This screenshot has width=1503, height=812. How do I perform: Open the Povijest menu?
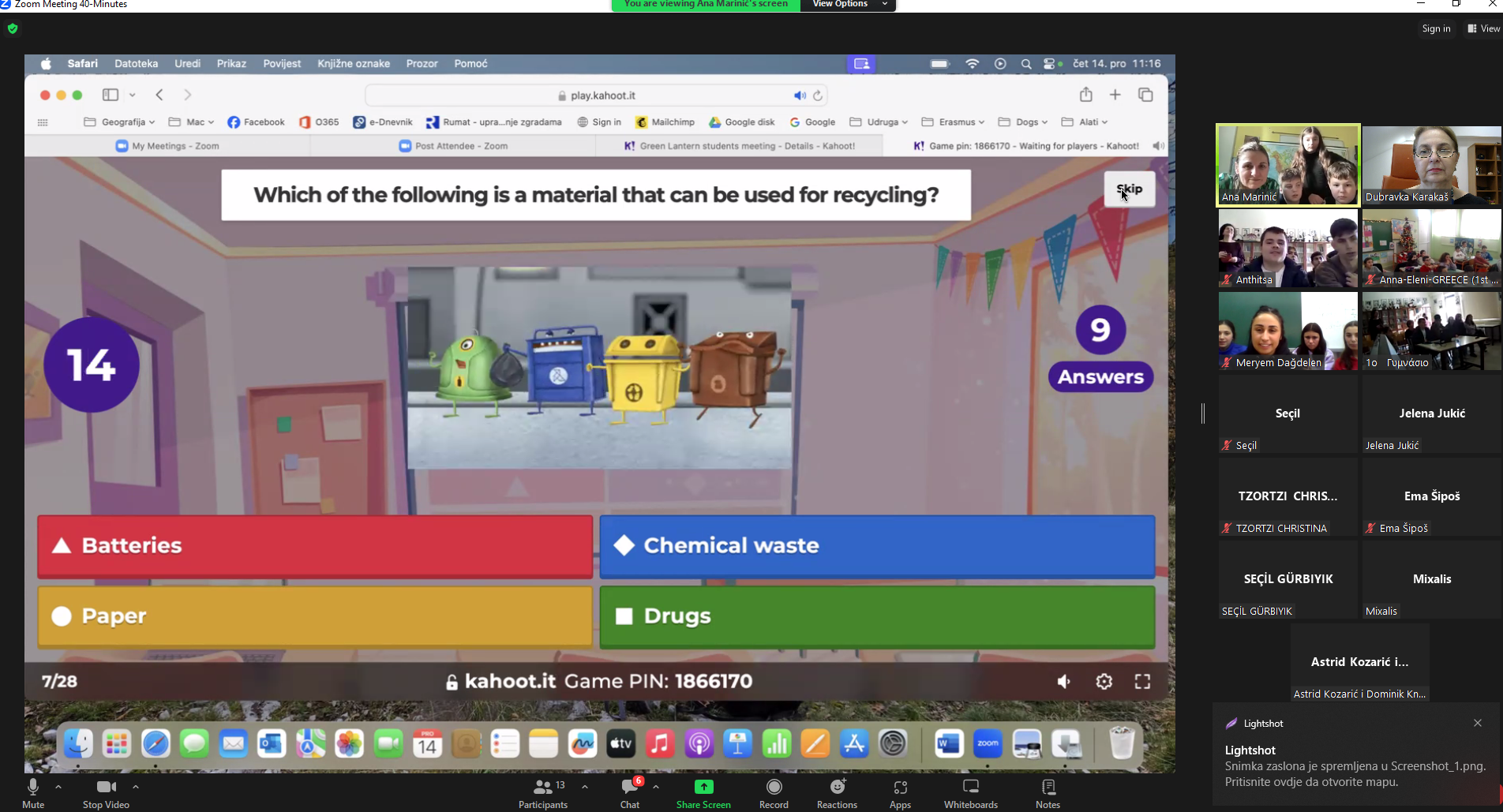282,64
